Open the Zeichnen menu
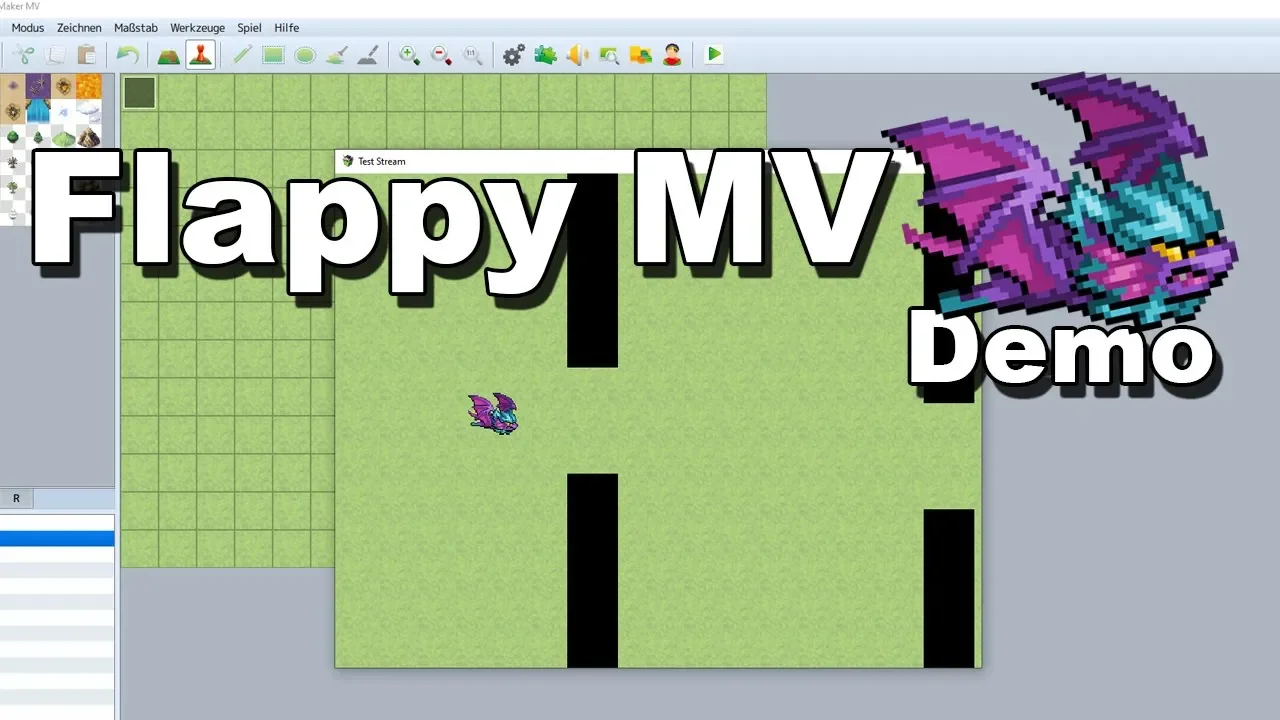This screenshot has width=1280, height=720. pyautogui.click(x=79, y=28)
